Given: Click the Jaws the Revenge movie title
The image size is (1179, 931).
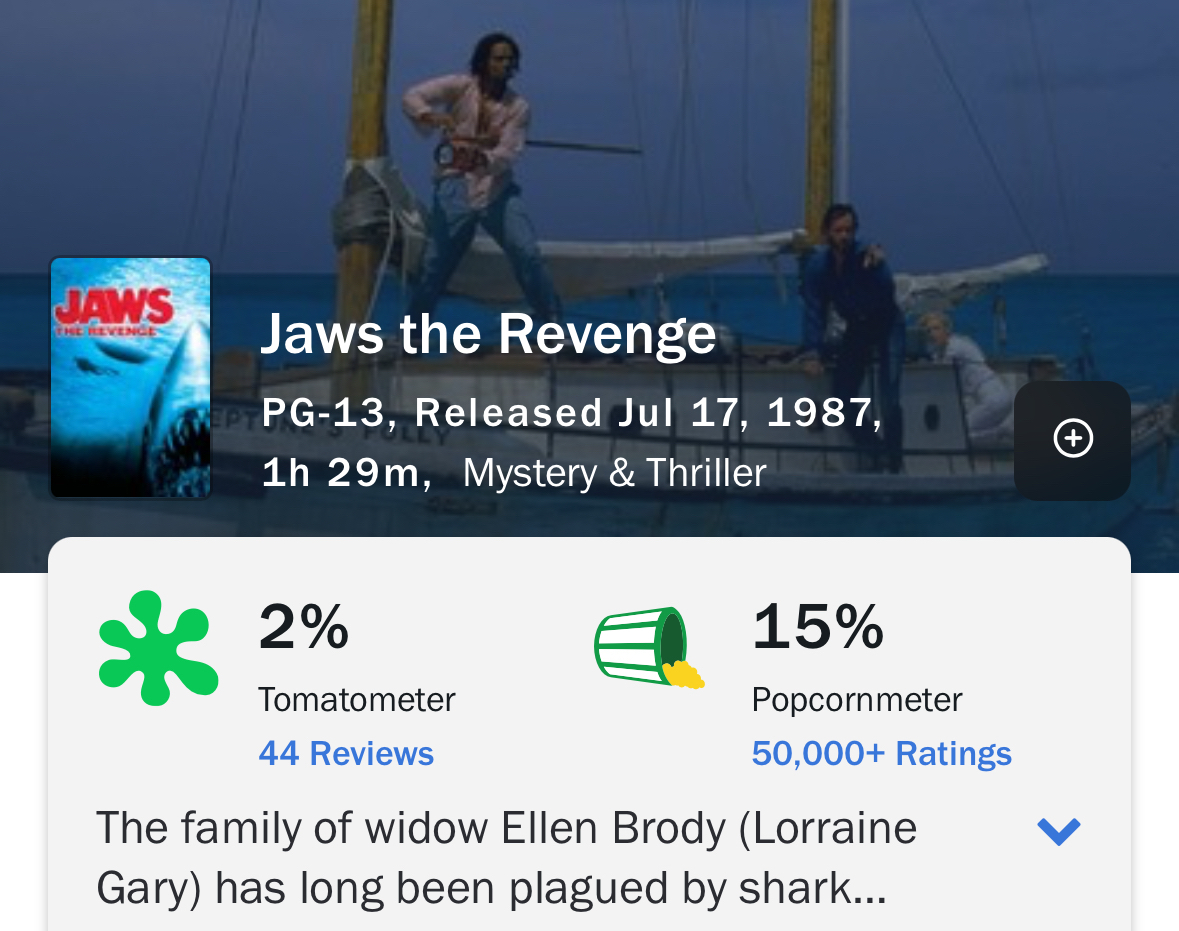Looking at the screenshot, I should click(x=488, y=334).
